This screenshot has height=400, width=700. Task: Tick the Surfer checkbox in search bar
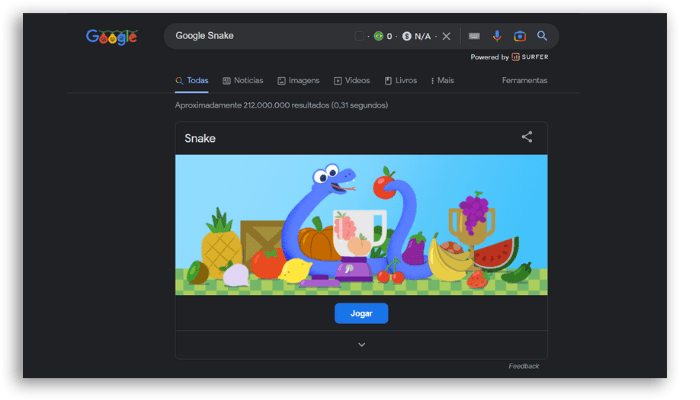(359, 36)
